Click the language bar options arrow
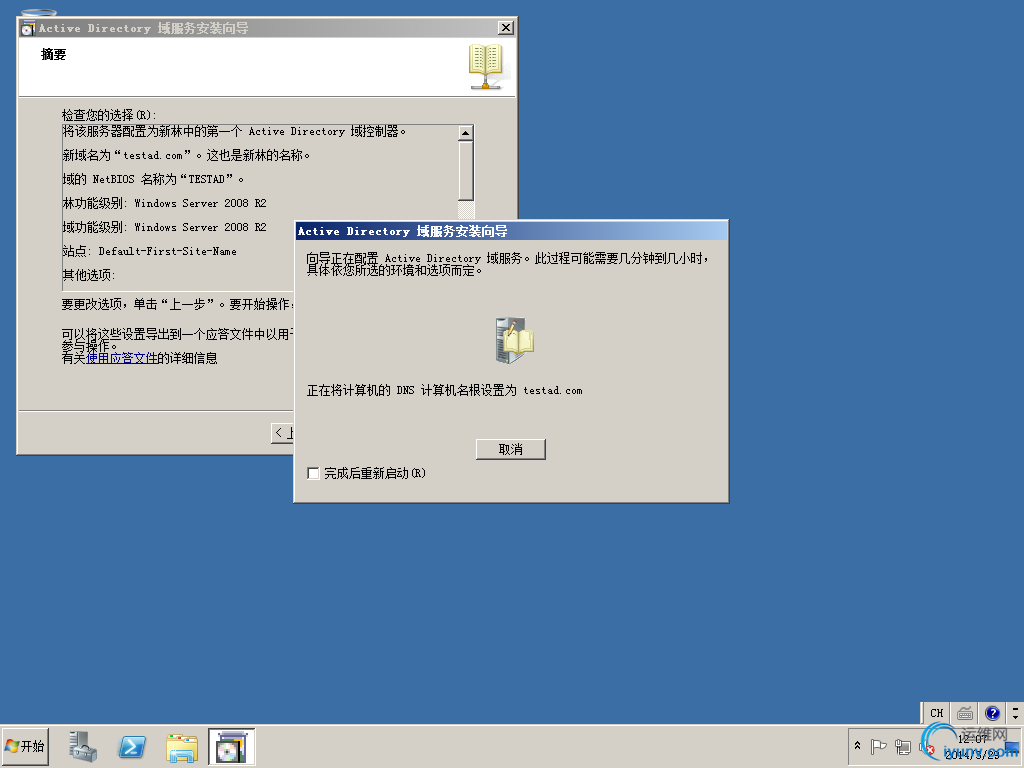 tap(1014, 717)
